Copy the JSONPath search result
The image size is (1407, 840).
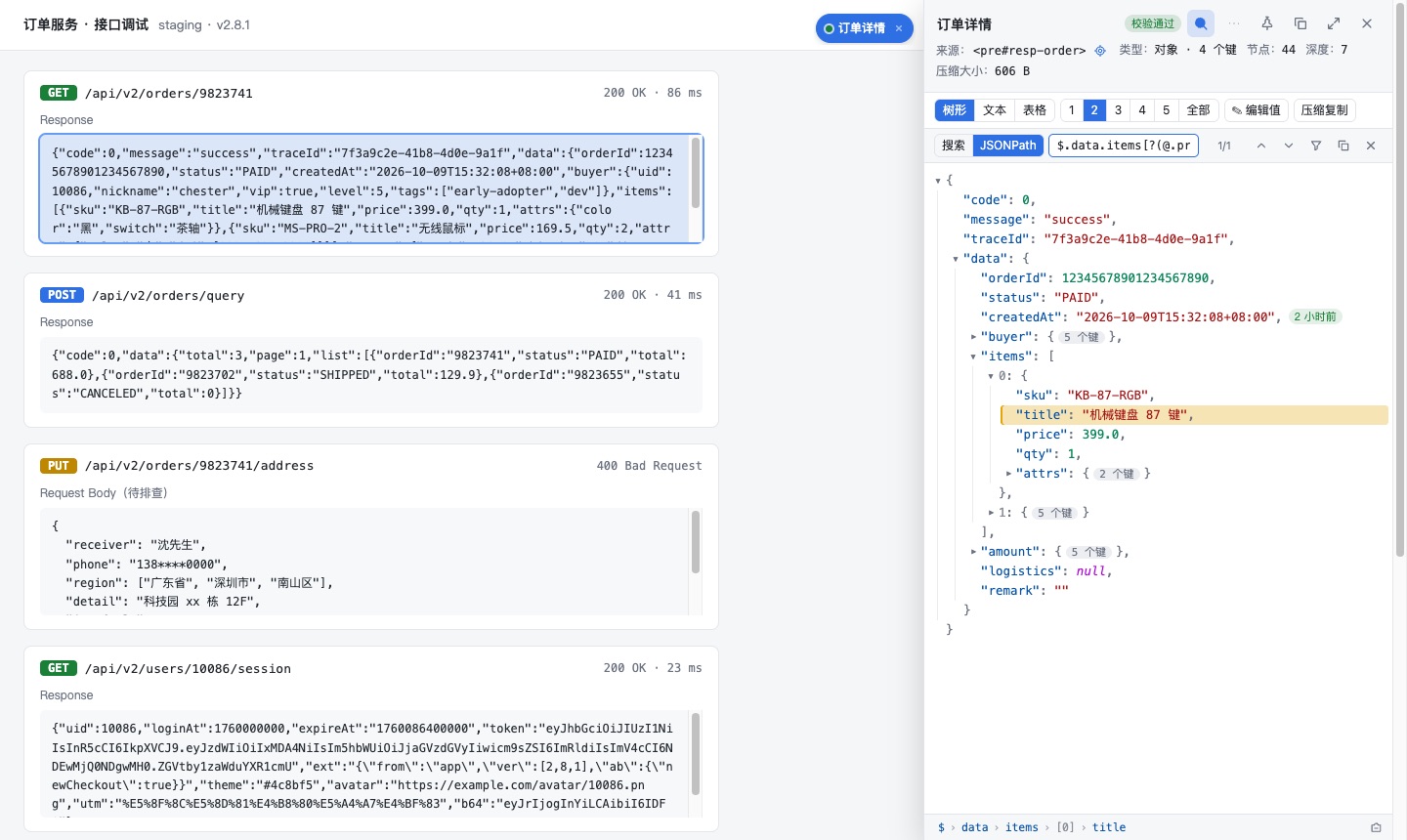tap(1343, 146)
